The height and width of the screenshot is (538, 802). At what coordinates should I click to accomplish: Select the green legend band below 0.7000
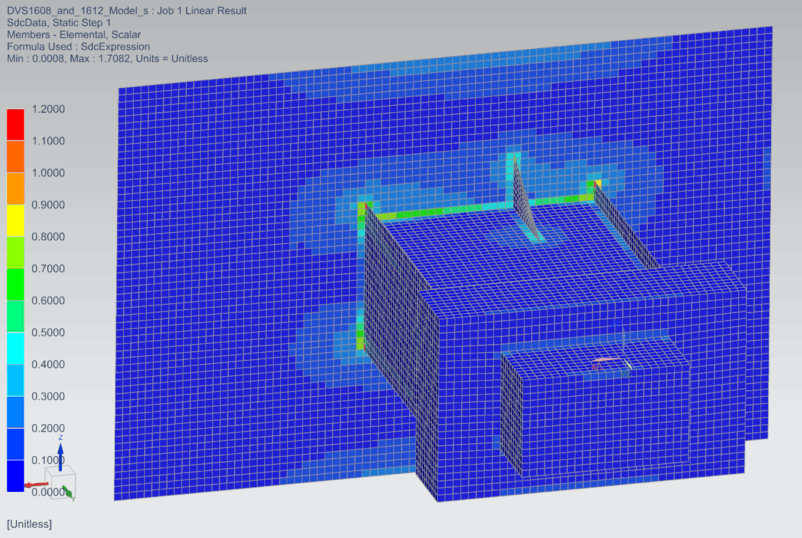[15, 284]
